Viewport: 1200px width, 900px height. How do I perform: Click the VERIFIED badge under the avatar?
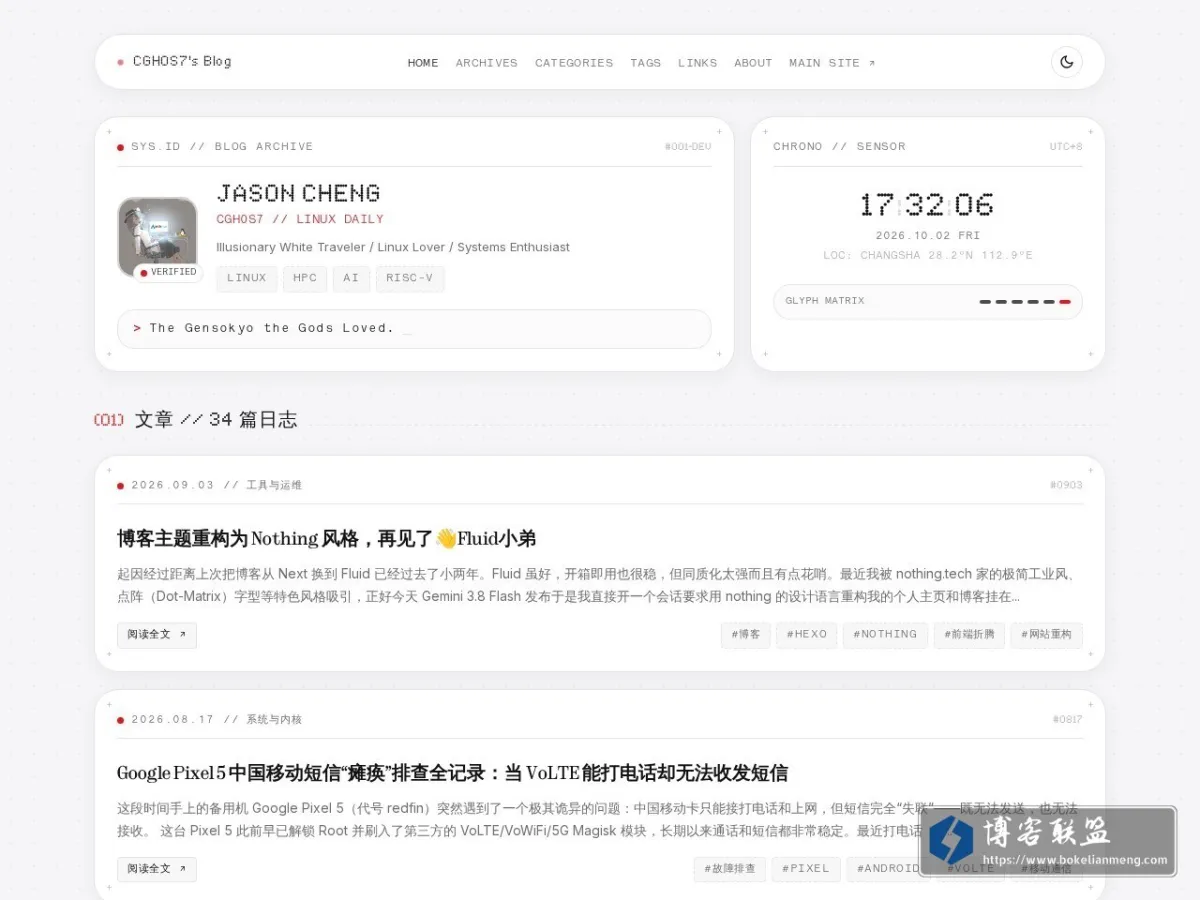[168, 272]
